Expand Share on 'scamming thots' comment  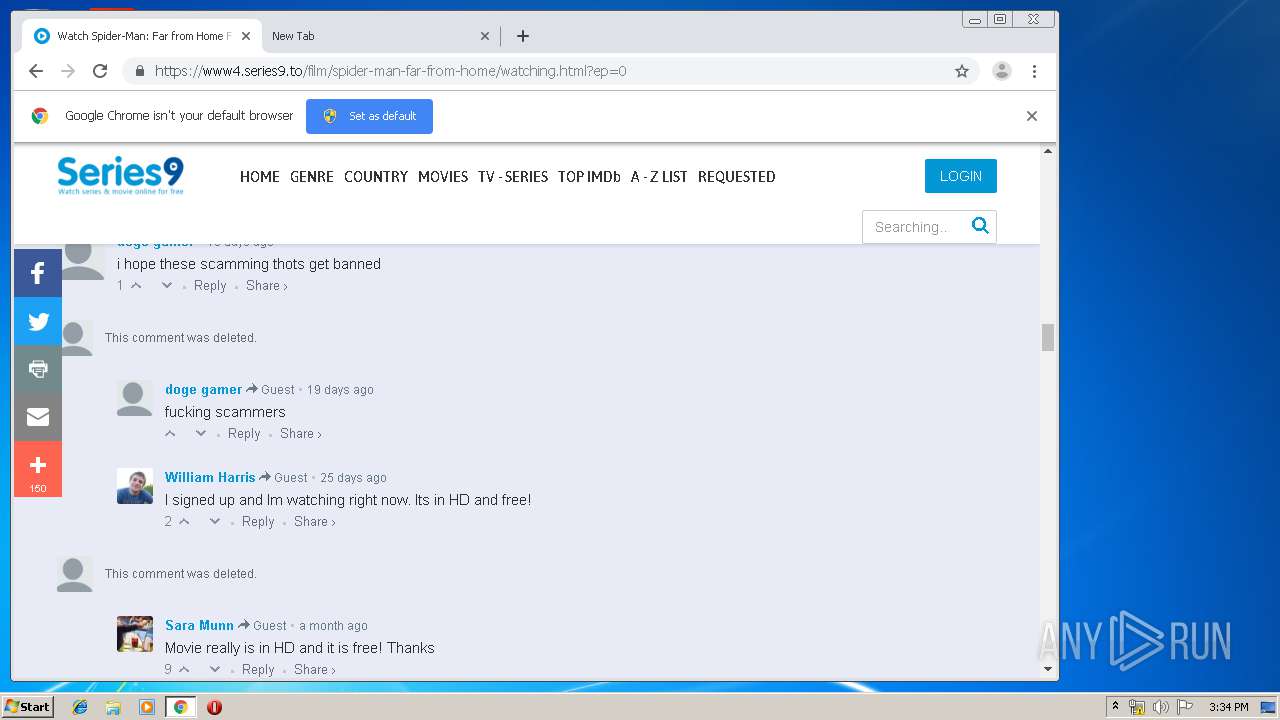click(266, 286)
